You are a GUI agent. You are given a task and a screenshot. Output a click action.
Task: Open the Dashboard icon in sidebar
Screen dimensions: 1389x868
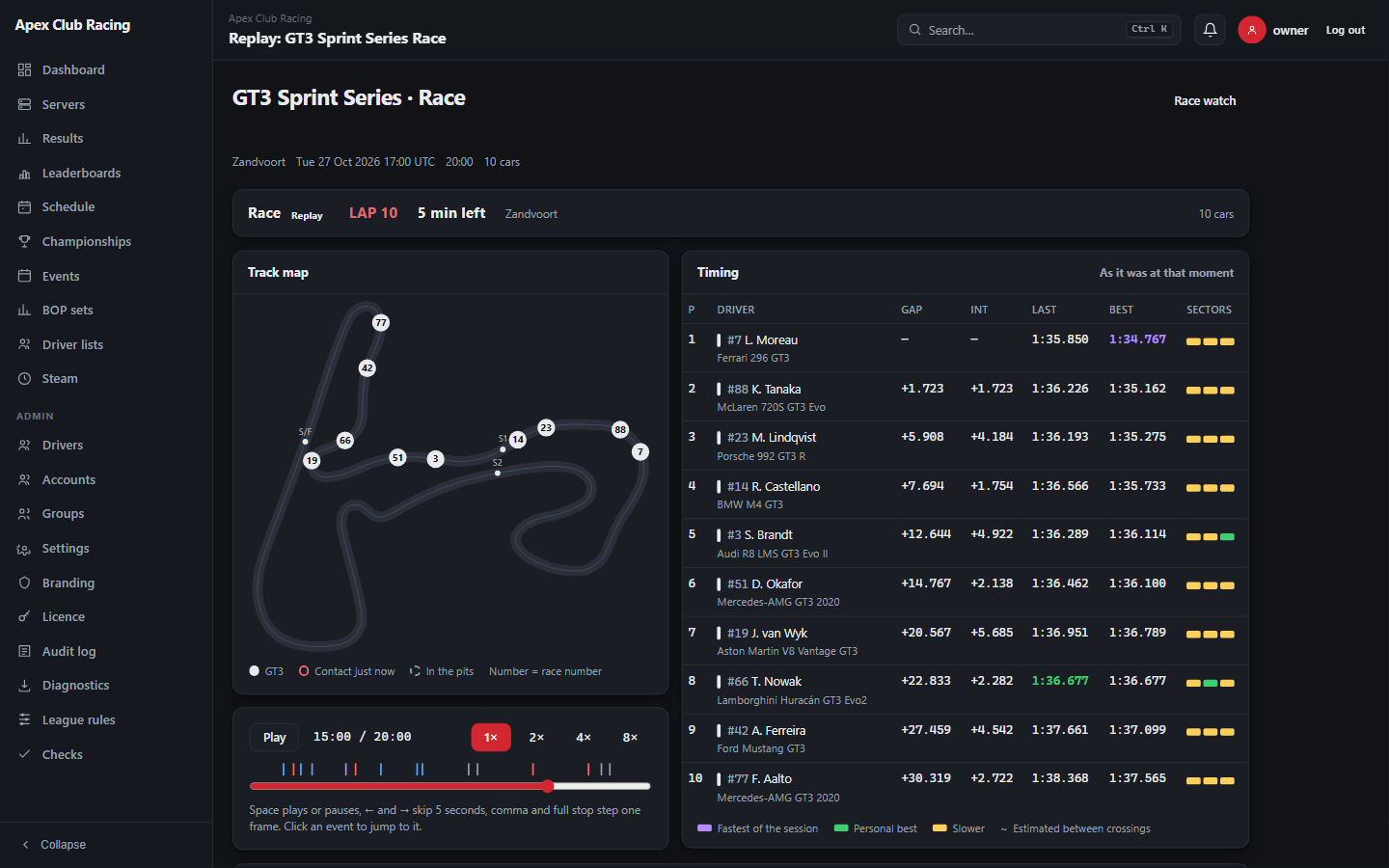24,69
